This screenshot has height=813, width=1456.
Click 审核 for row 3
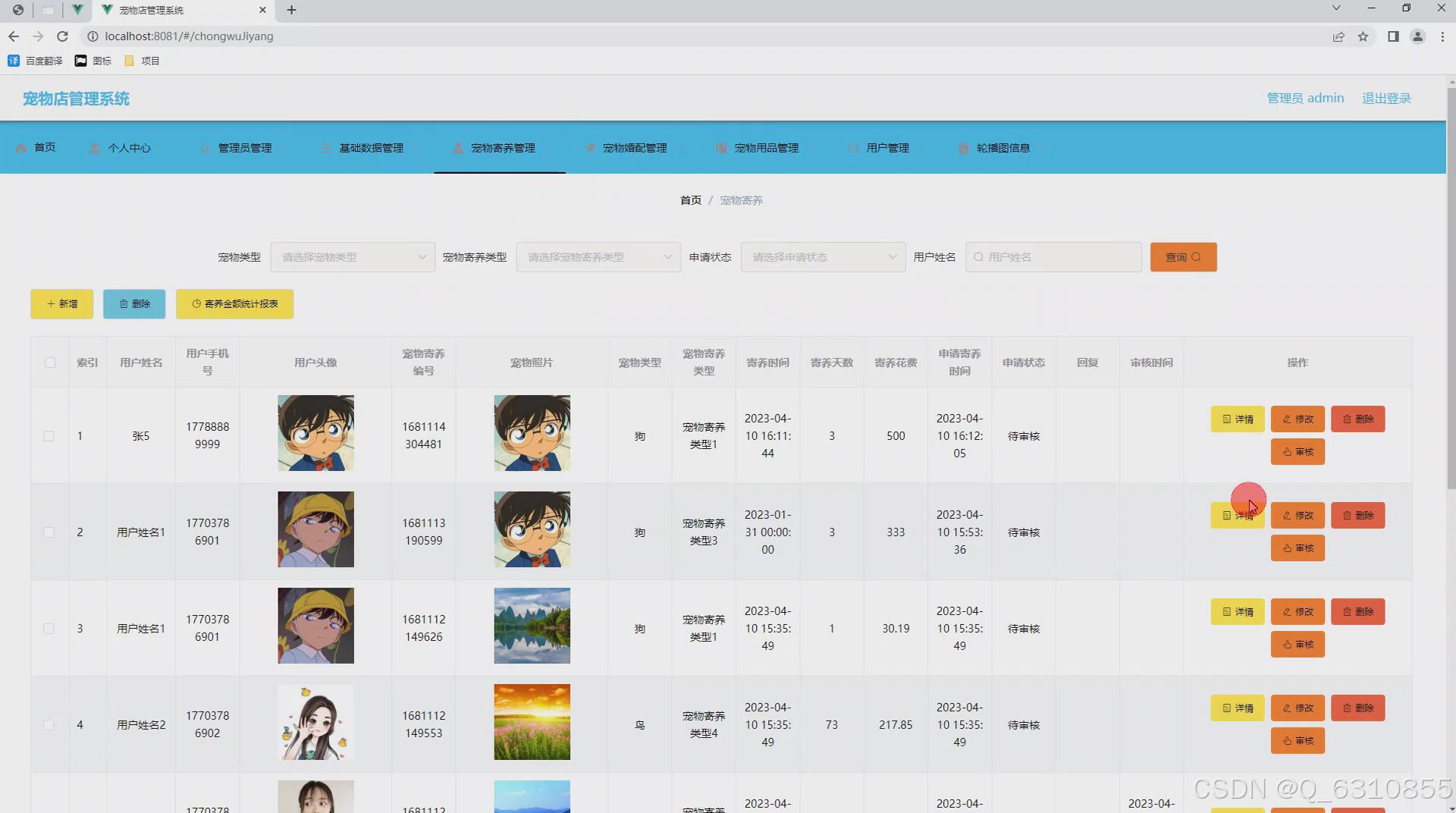(1298, 645)
